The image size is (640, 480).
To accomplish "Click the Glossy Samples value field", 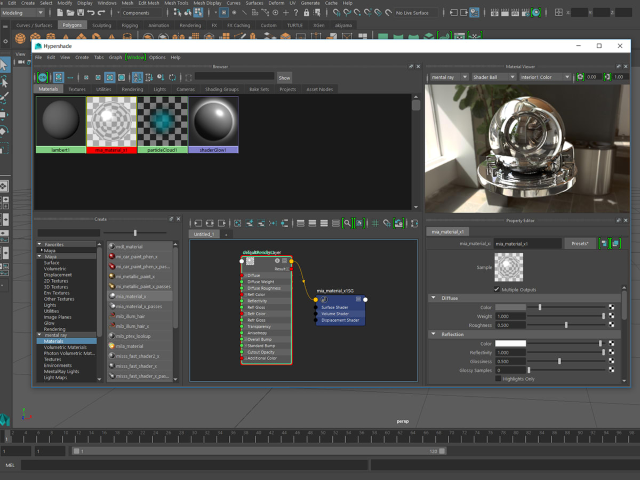I will (x=510, y=370).
